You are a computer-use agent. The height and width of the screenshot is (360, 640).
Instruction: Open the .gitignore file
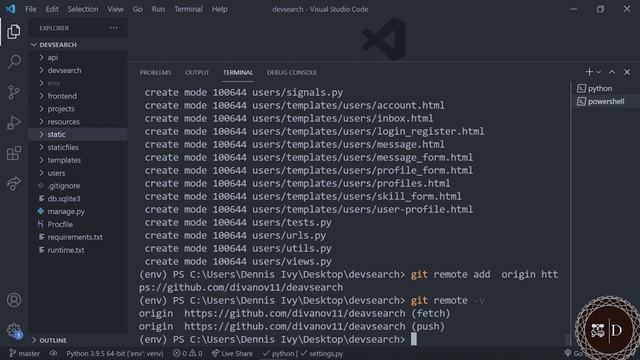[78, 186]
